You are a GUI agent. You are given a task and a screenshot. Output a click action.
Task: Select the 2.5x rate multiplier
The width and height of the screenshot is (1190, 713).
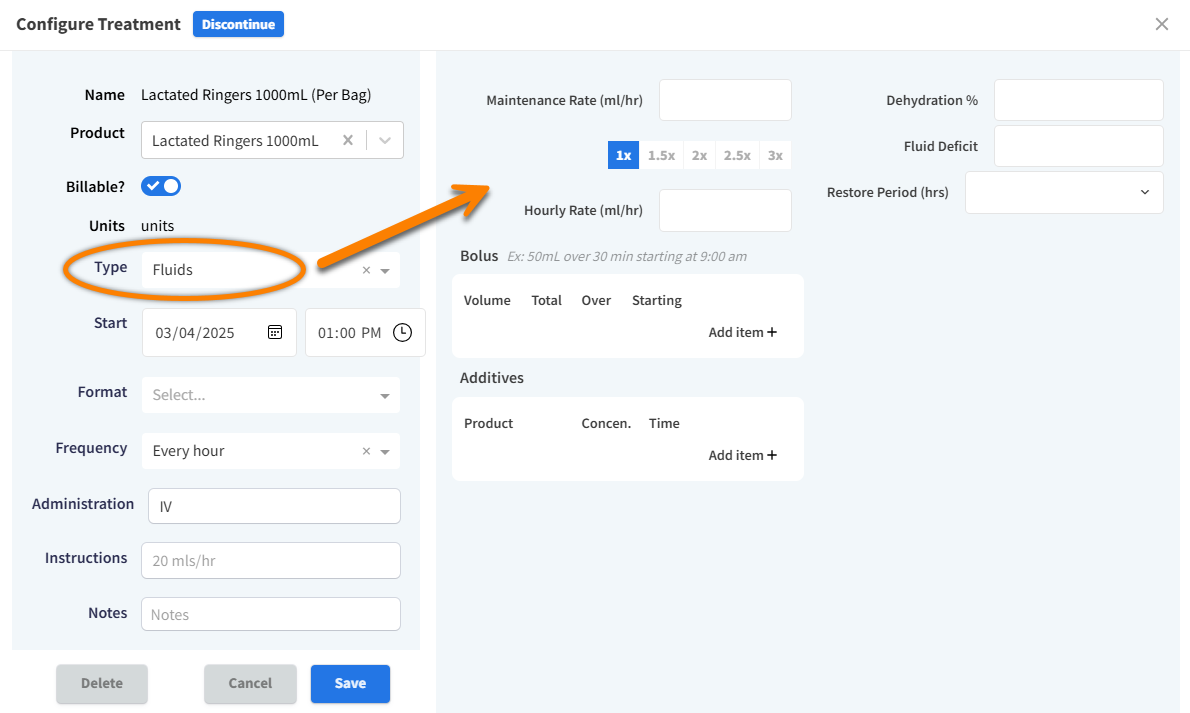(737, 155)
